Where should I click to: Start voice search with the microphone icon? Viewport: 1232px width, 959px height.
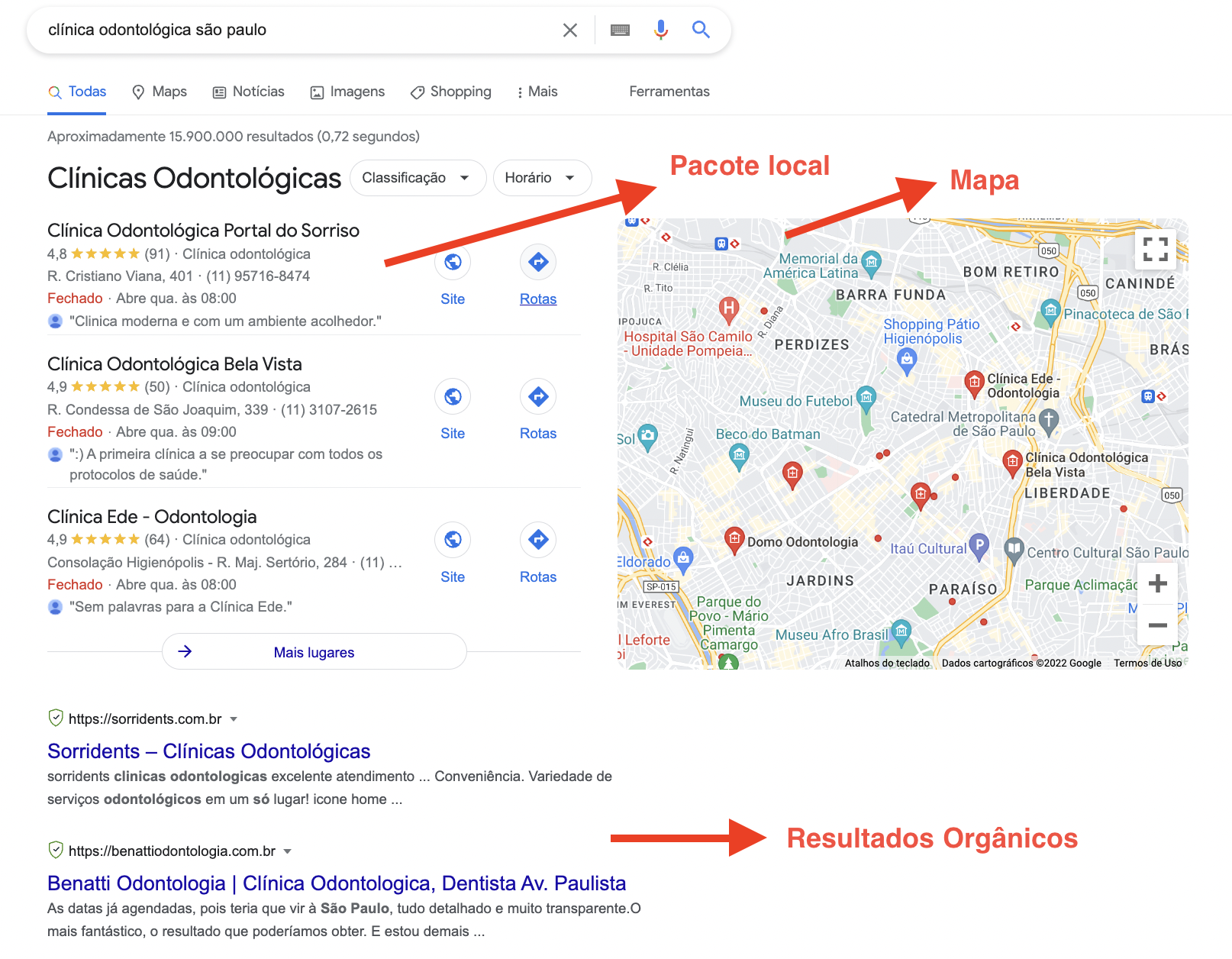click(661, 30)
